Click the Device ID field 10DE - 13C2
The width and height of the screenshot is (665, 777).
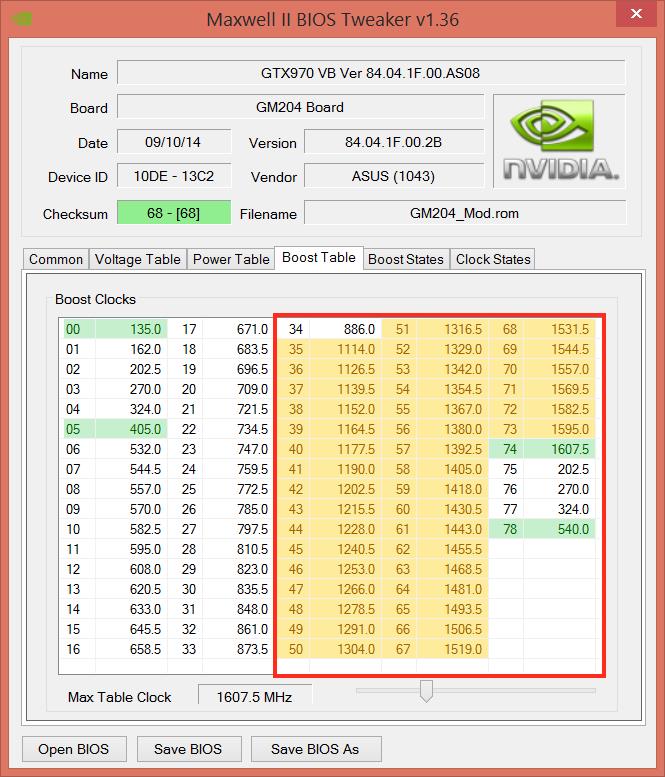coord(173,176)
